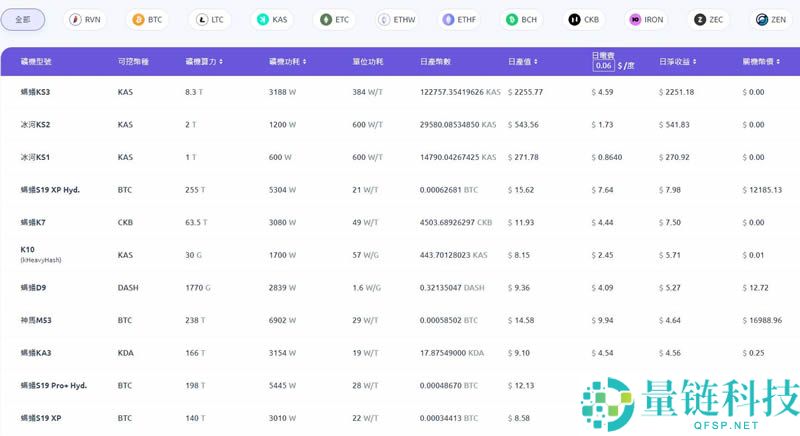Image resolution: width=800 pixels, height=436 pixels.
Task: Click the 122757.35419626 KAS daily coins cell
Action: click(460, 92)
